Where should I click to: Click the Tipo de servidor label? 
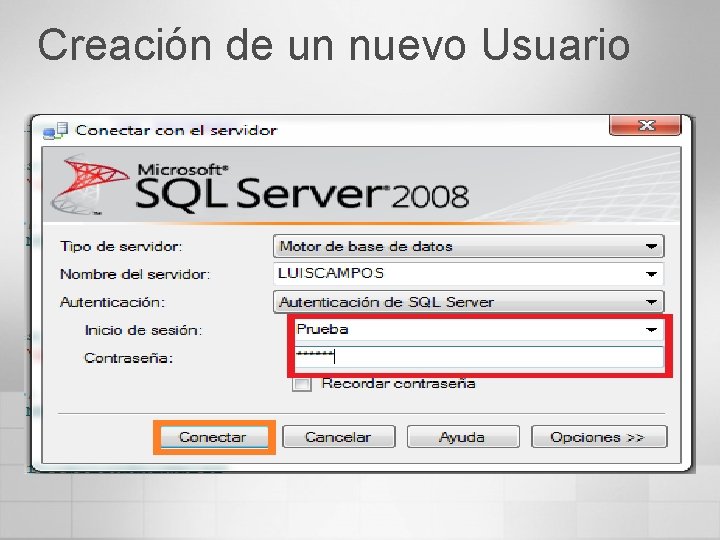(x=121, y=247)
